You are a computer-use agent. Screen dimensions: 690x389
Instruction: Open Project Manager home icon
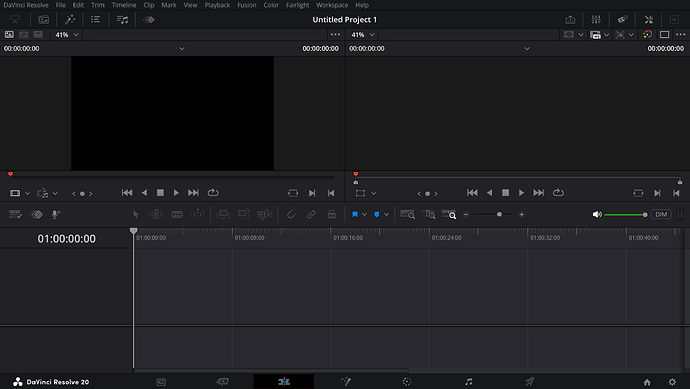click(x=647, y=382)
